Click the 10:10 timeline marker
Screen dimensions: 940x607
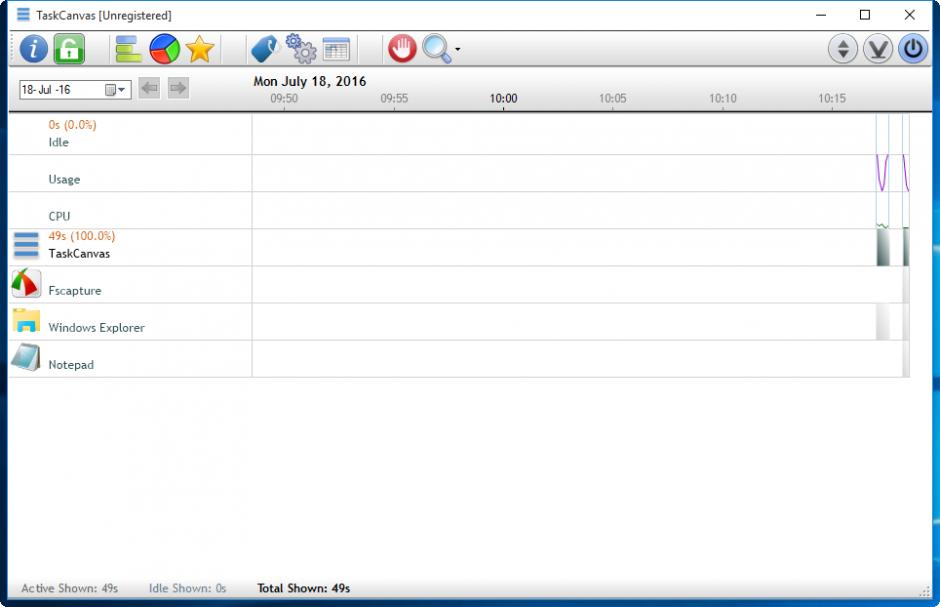coord(722,98)
